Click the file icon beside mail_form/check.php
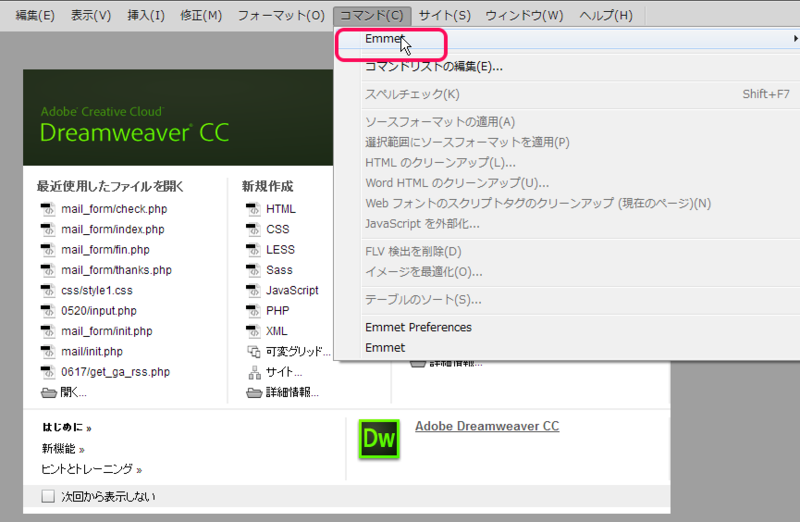The image size is (800, 522). pyautogui.click(x=48, y=209)
